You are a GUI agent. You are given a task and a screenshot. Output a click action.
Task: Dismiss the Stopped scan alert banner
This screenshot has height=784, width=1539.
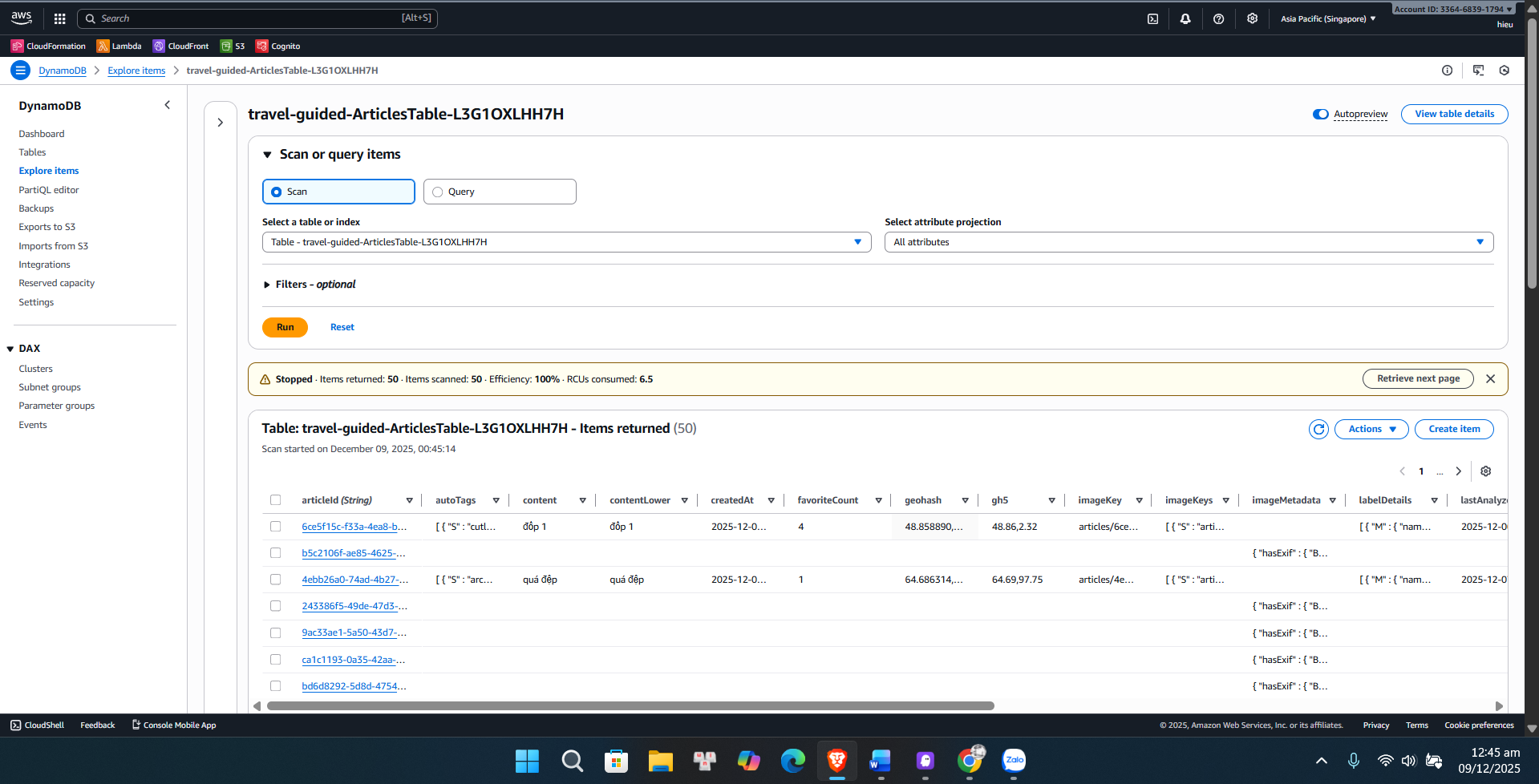coord(1490,379)
